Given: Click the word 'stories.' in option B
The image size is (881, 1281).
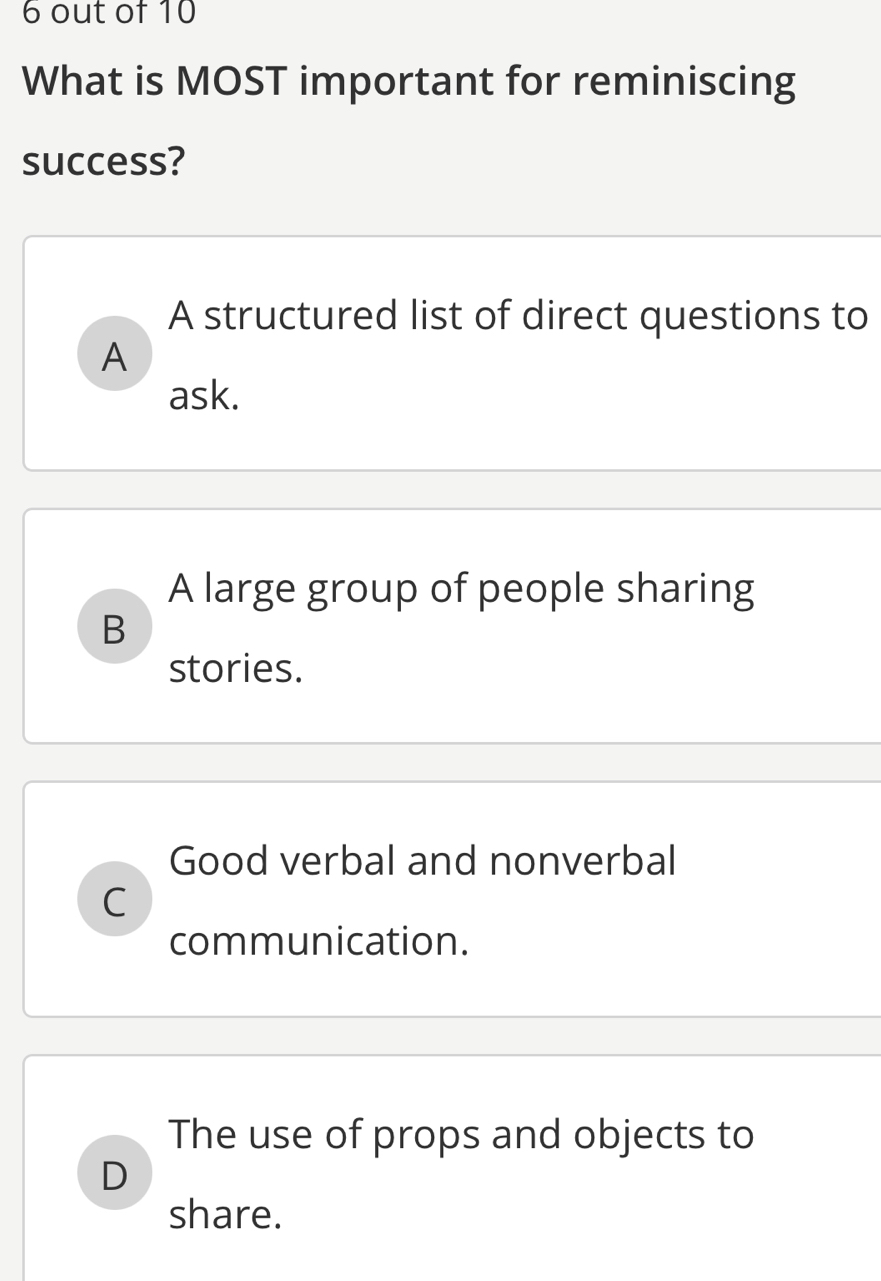Looking at the screenshot, I should [236, 669].
